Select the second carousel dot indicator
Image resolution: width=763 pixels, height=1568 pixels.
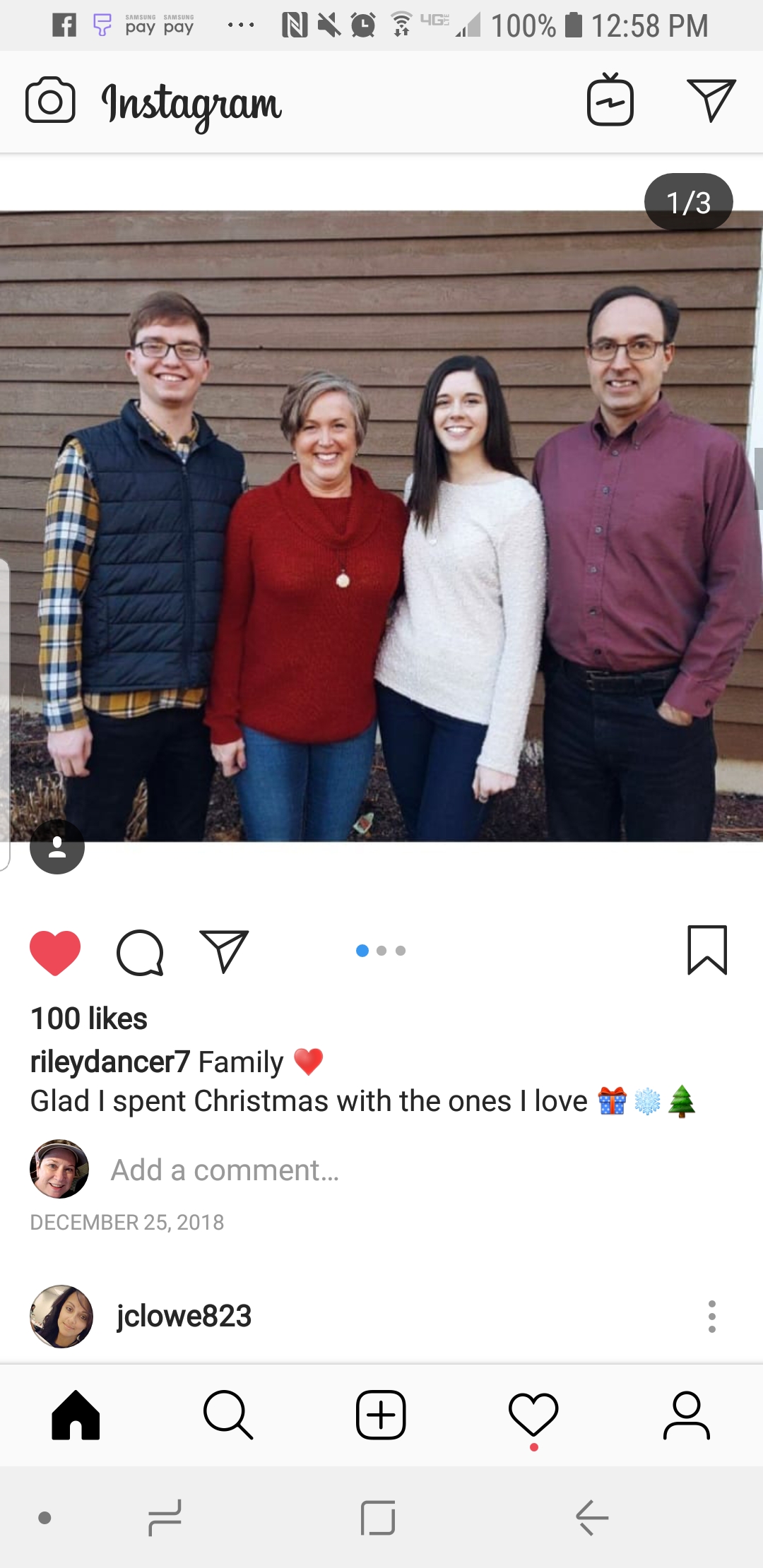[x=381, y=951]
